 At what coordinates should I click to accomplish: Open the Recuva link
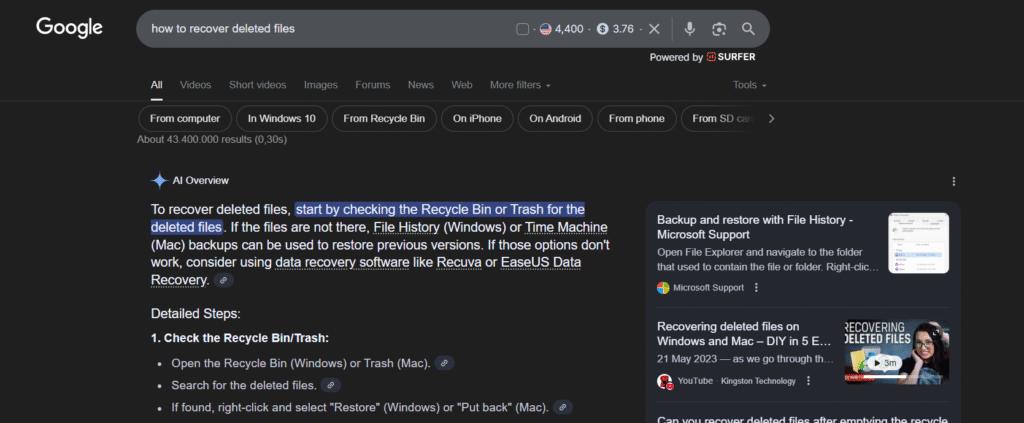point(458,262)
